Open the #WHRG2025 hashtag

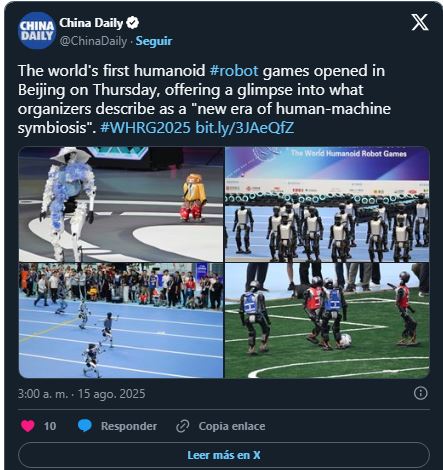145,128
